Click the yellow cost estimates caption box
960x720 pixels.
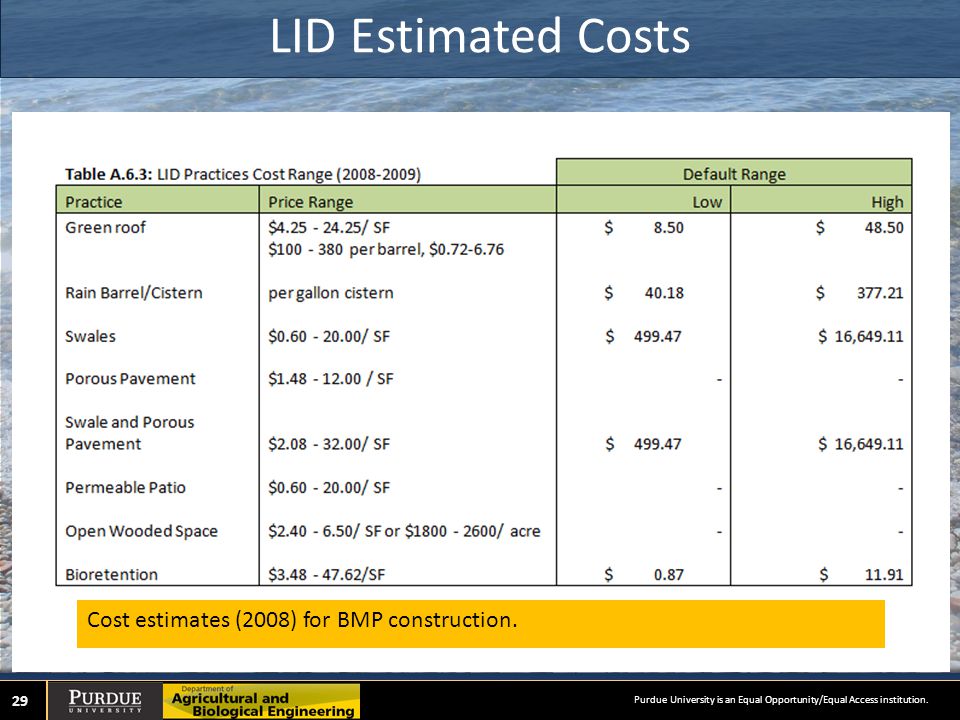click(481, 623)
